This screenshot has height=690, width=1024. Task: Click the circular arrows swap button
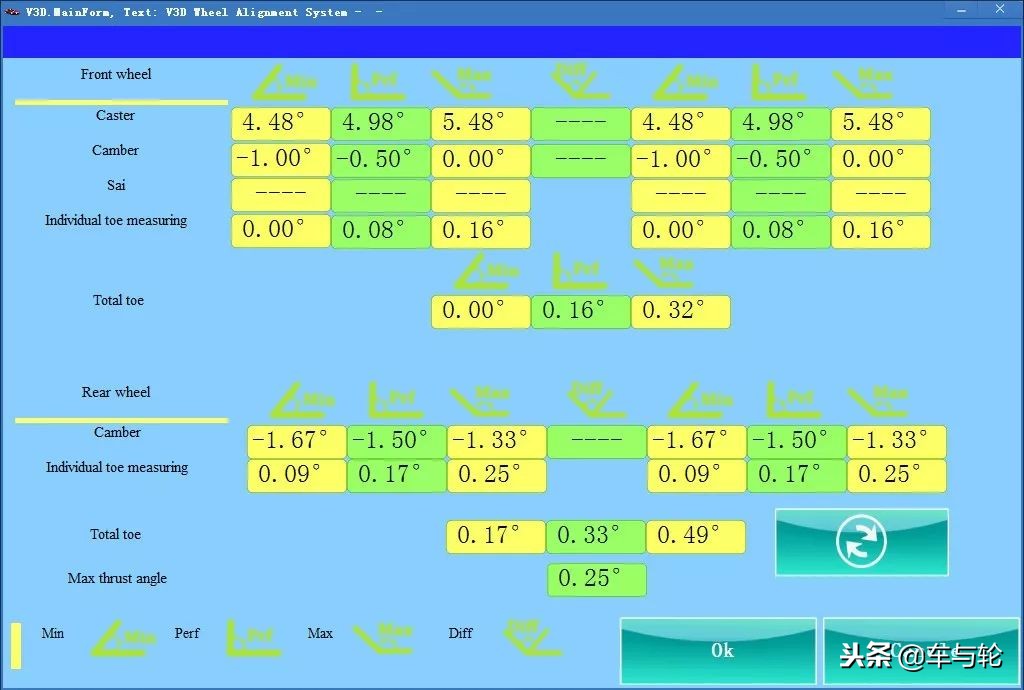pyautogui.click(x=861, y=542)
